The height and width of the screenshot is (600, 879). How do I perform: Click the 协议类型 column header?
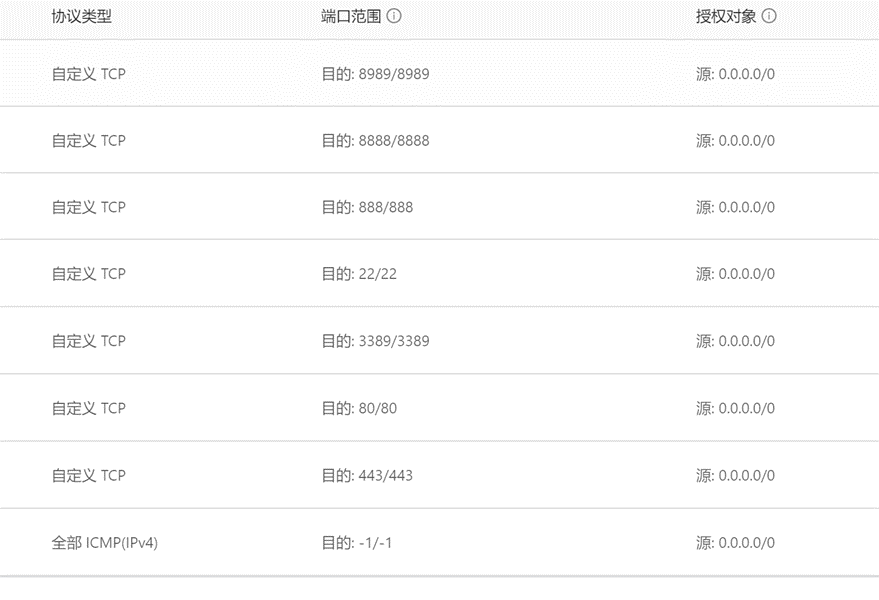point(82,16)
